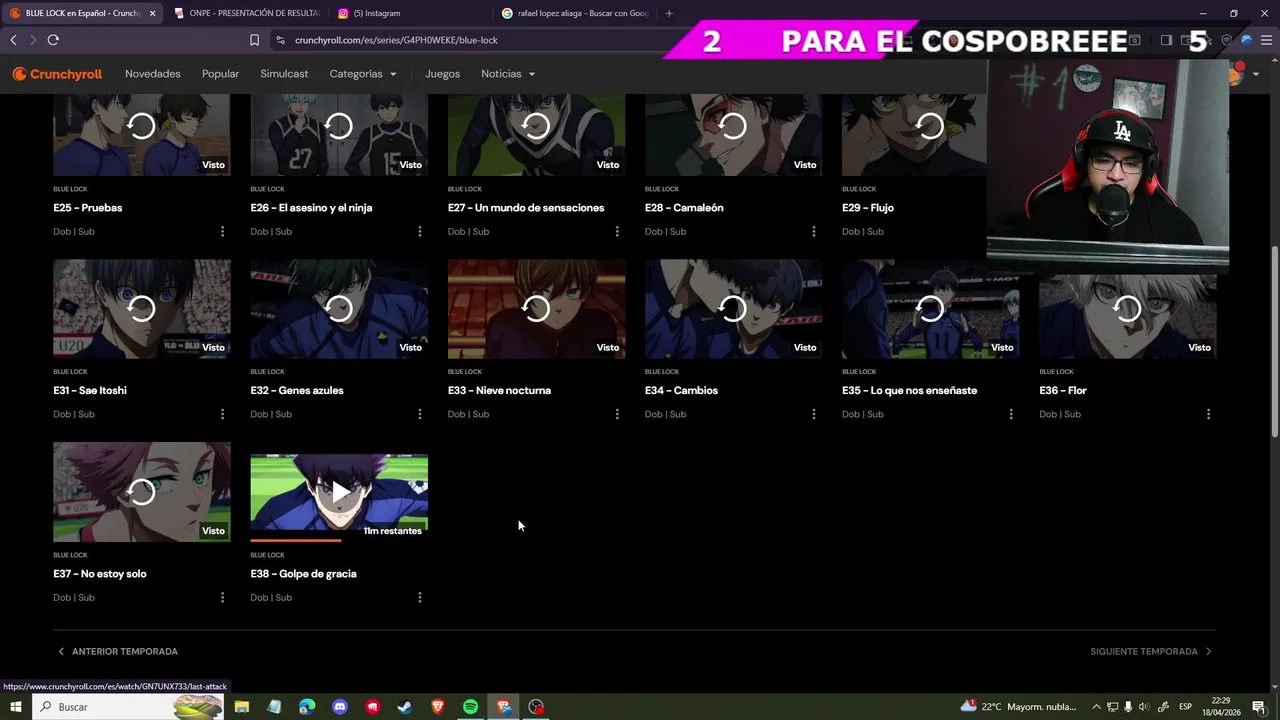Click the Windows Start button
1280x720 pixels.
(x=15, y=707)
